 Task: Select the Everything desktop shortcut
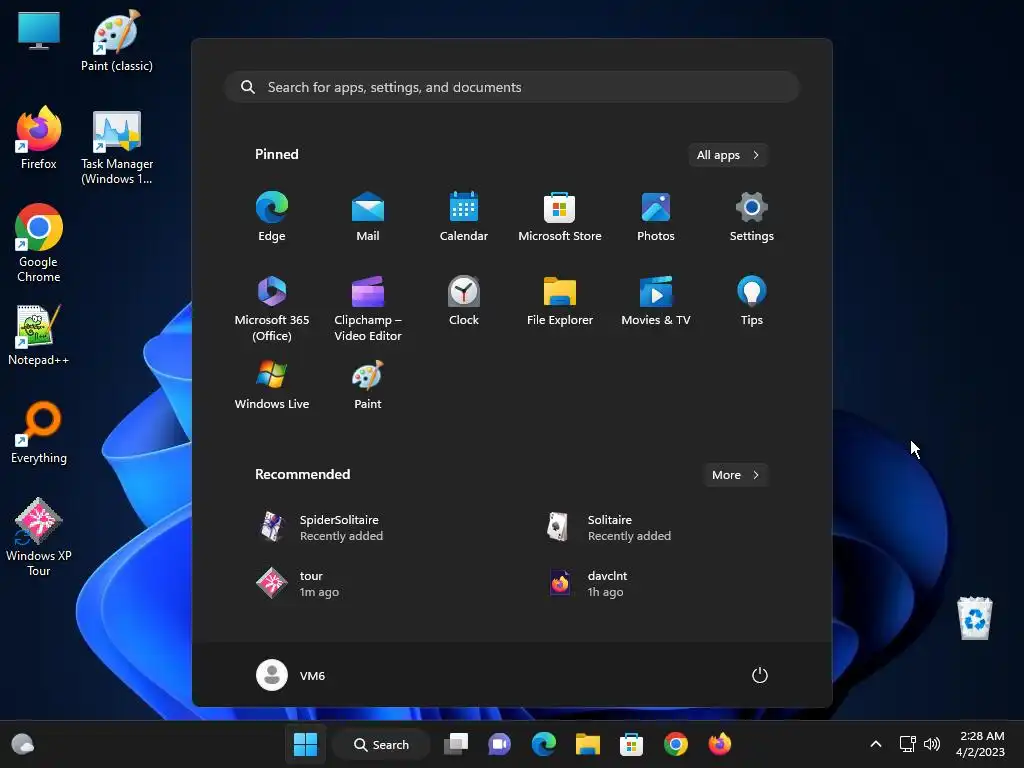click(39, 432)
